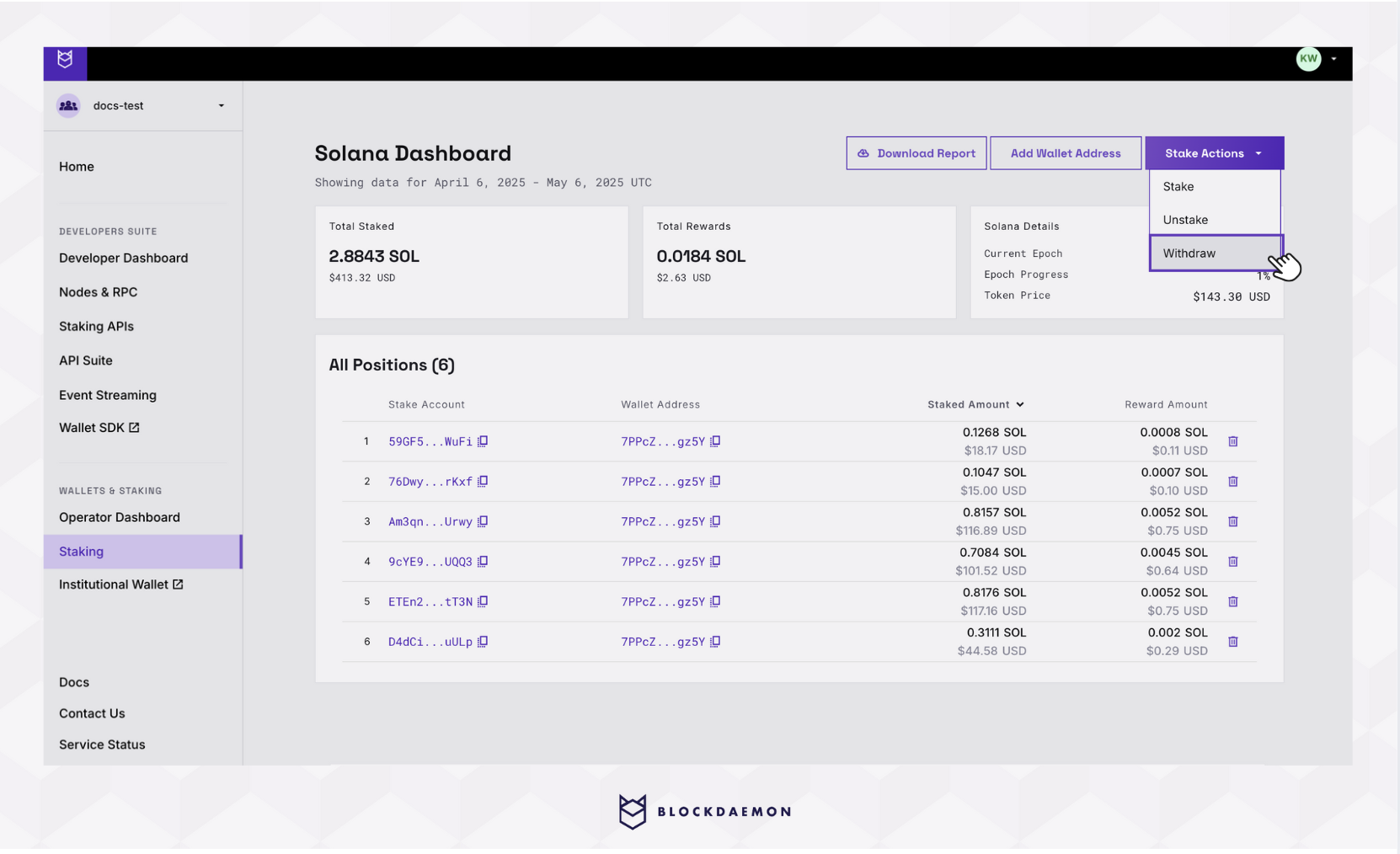
Task: Open stake account link Am3qn...Urwy
Action: 430,521
